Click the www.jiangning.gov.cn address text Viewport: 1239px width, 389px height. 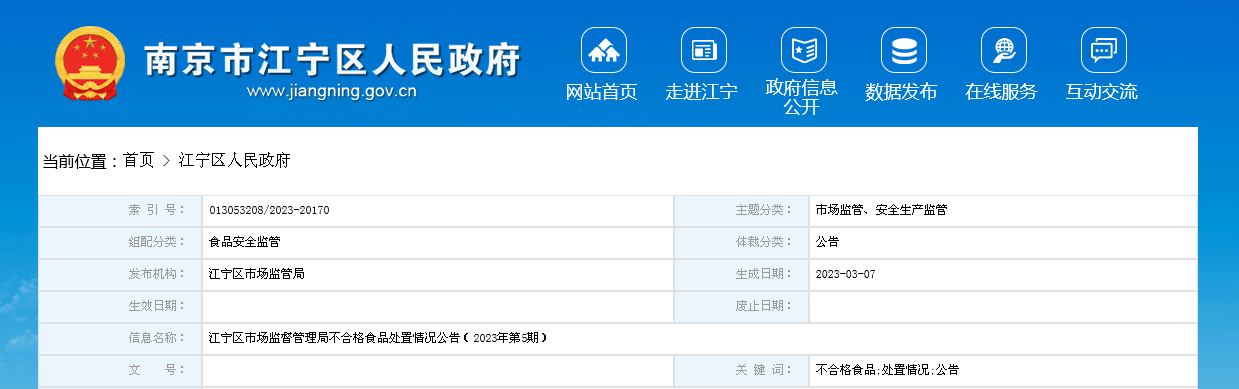tap(331, 91)
